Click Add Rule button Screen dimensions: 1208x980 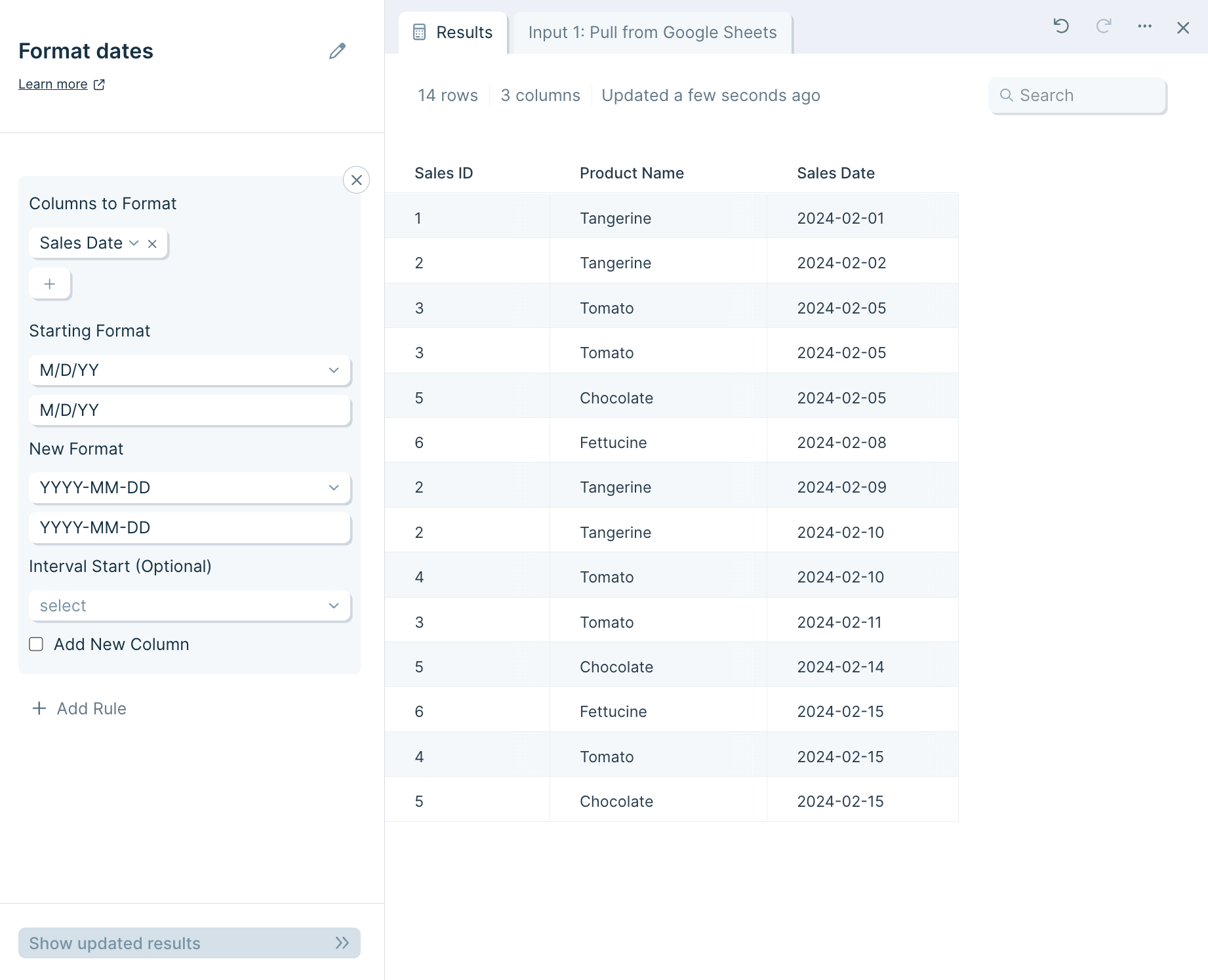(79, 708)
